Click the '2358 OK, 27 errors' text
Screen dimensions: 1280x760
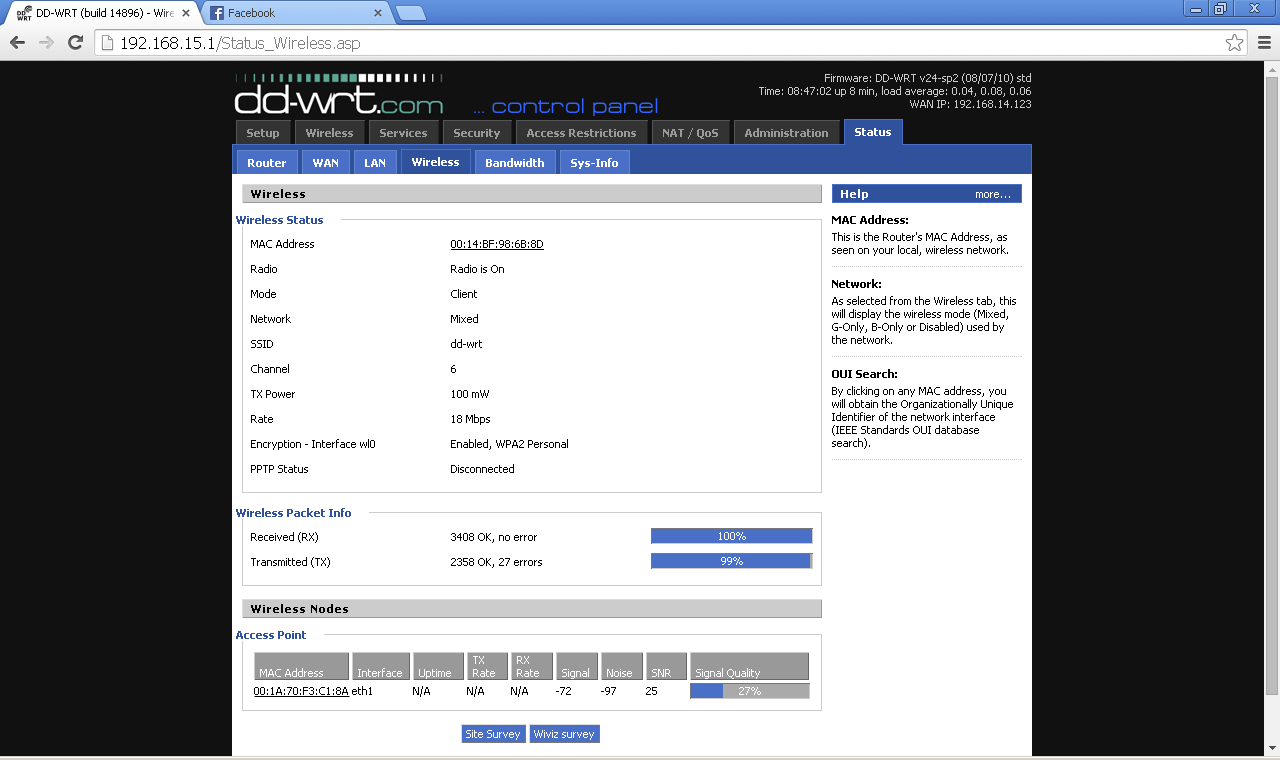pos(496,562)
